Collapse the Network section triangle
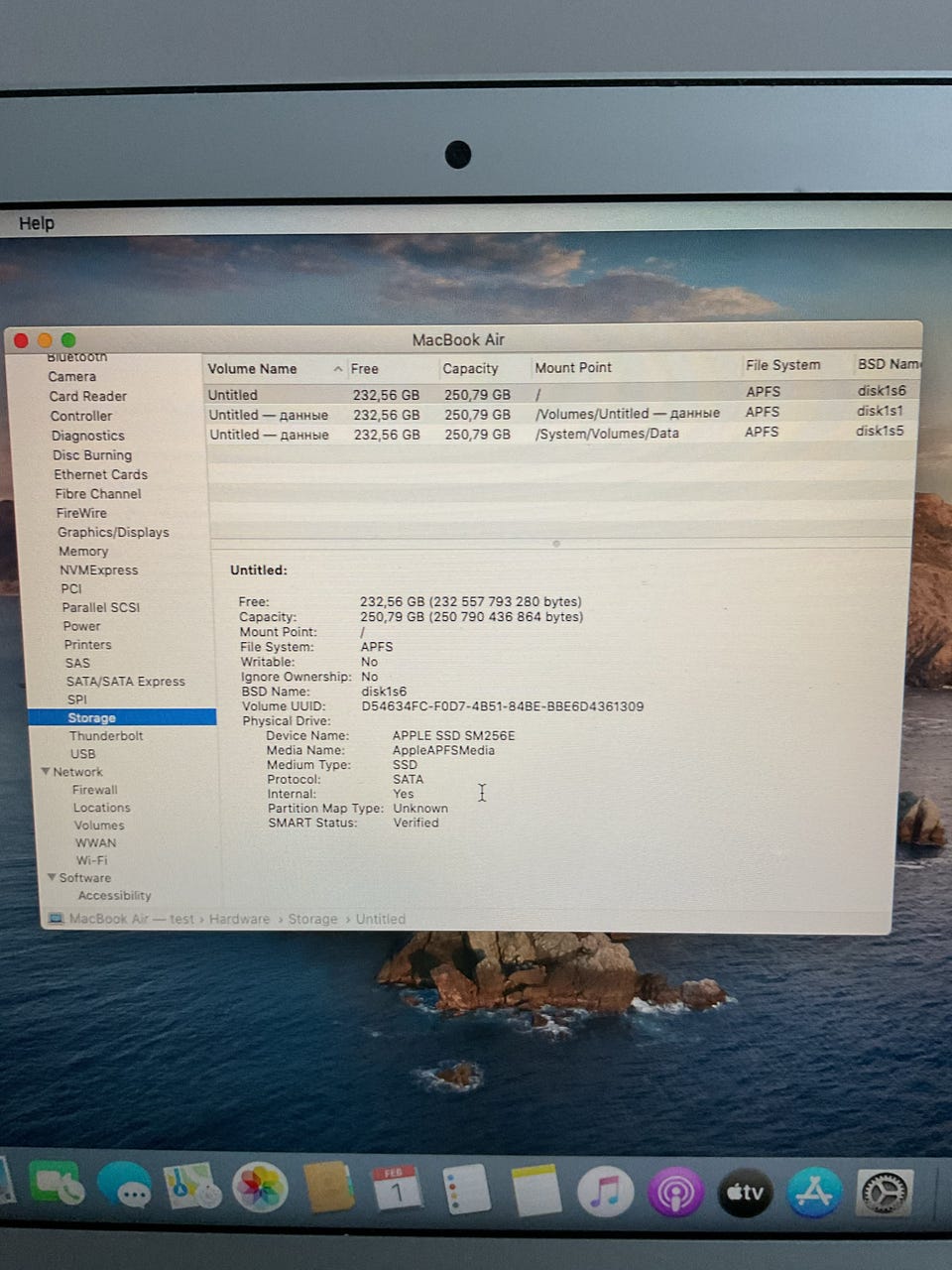This screenshot has height=1270, width=952. point(46,771)
